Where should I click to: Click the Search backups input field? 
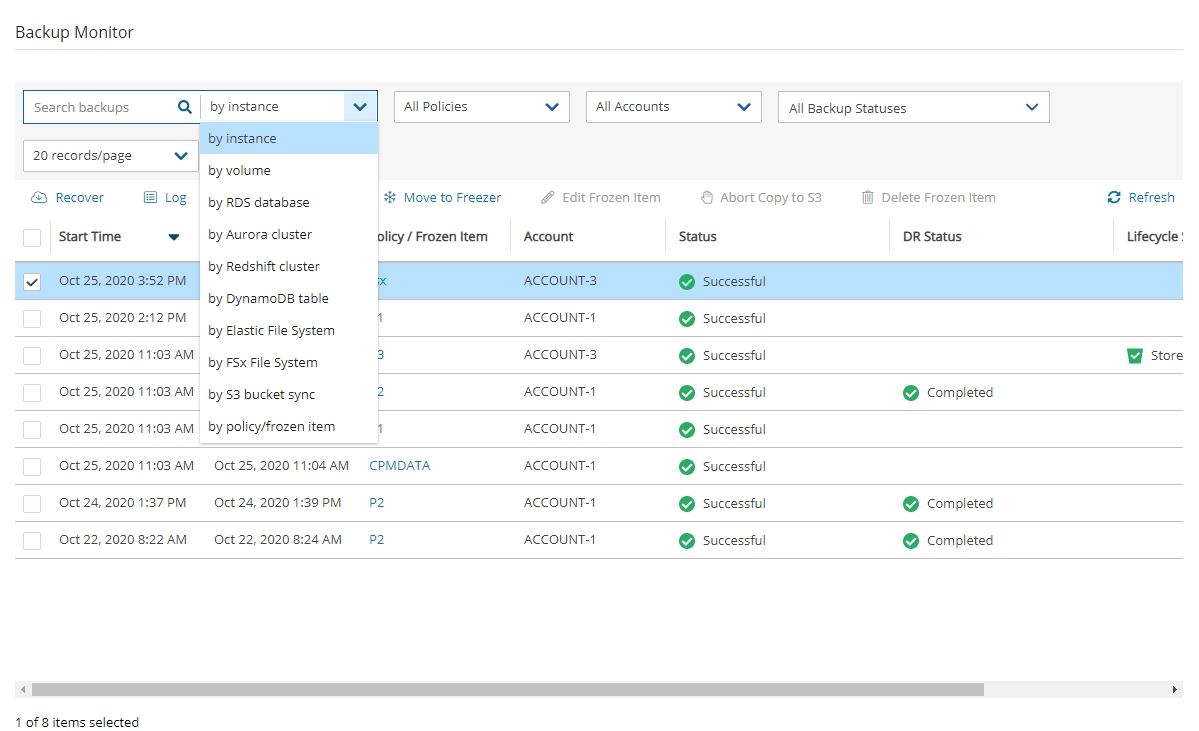(98, 107)
